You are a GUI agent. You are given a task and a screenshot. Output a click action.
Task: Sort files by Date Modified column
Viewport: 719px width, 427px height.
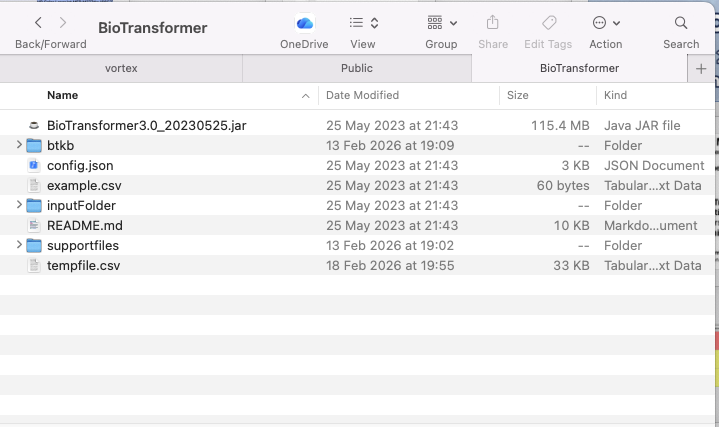(x=362, y=95)
